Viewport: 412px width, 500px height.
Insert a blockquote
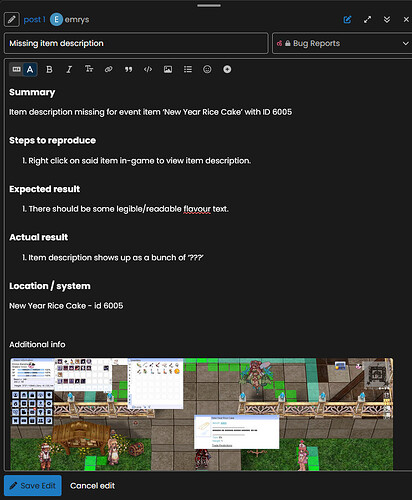click(x=128, y=69)
